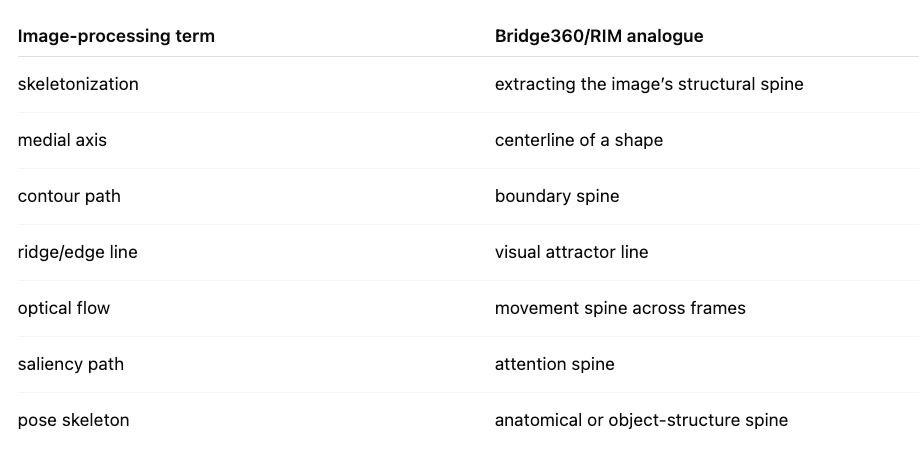Select the attention spine cell

point(554,364)
